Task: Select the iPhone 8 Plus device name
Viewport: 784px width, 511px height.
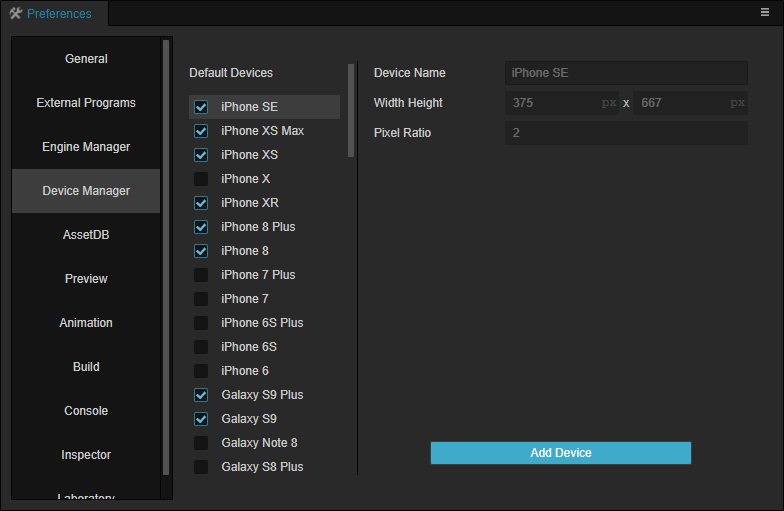Action: tap(258, 227)
